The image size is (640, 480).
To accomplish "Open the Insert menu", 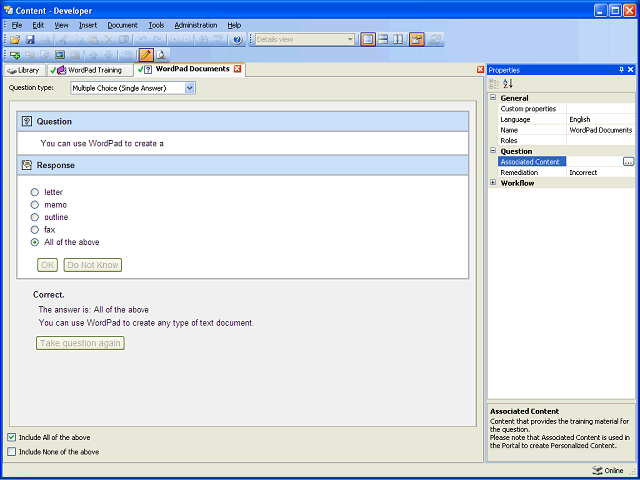I will pyautogui.click(x=88, y=25).
